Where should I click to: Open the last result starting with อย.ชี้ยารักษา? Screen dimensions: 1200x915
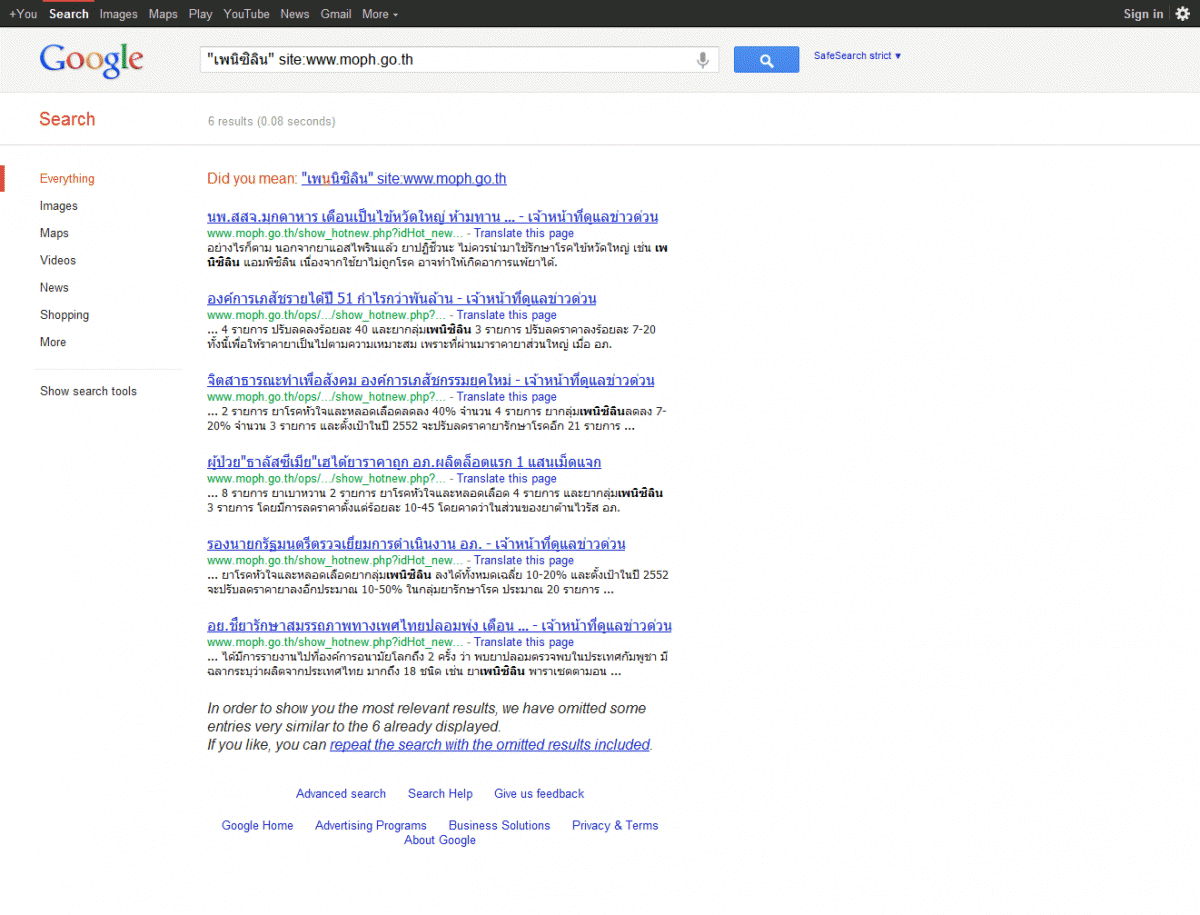(439, 627)
